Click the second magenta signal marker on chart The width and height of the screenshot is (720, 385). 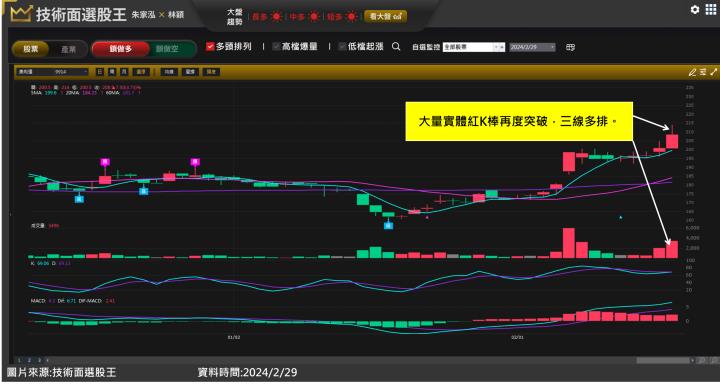click(196, 162)
